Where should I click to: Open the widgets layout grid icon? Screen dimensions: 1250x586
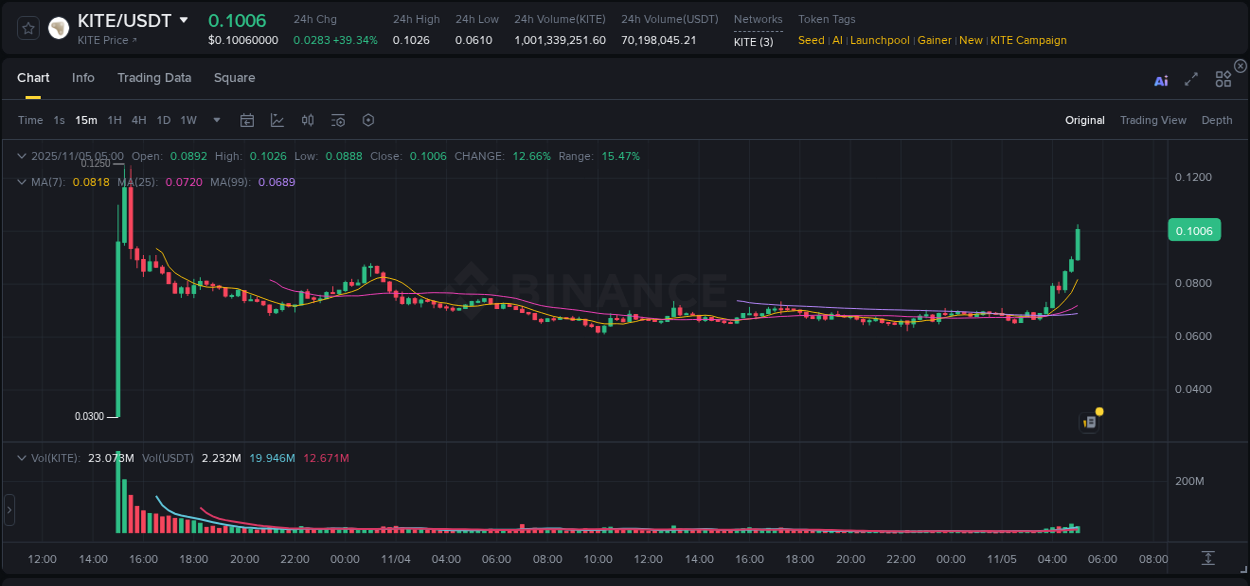1223,79
